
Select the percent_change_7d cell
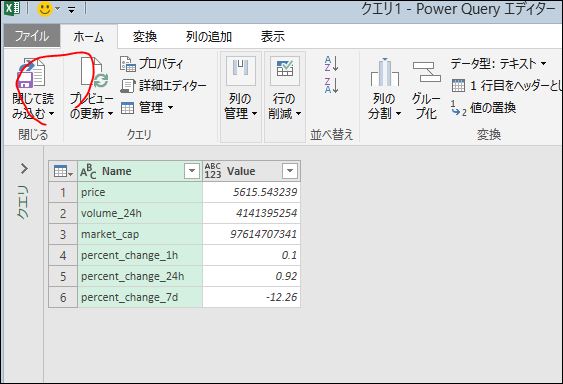[x=140, y=297]
